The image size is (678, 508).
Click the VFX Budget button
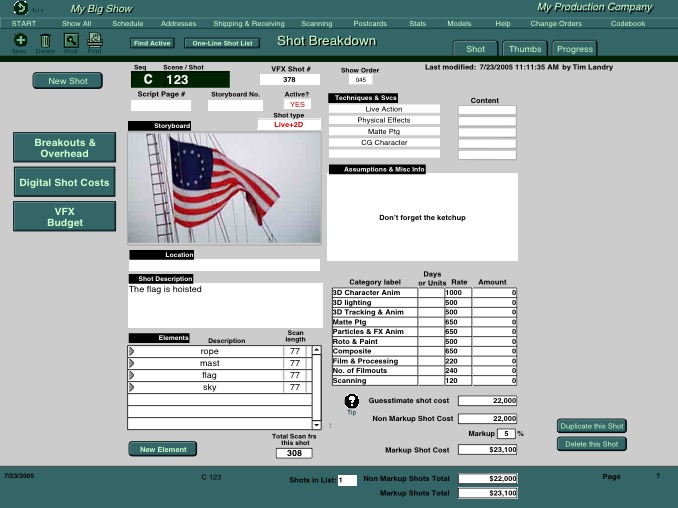pyautogui.click(x=63, y=216)
